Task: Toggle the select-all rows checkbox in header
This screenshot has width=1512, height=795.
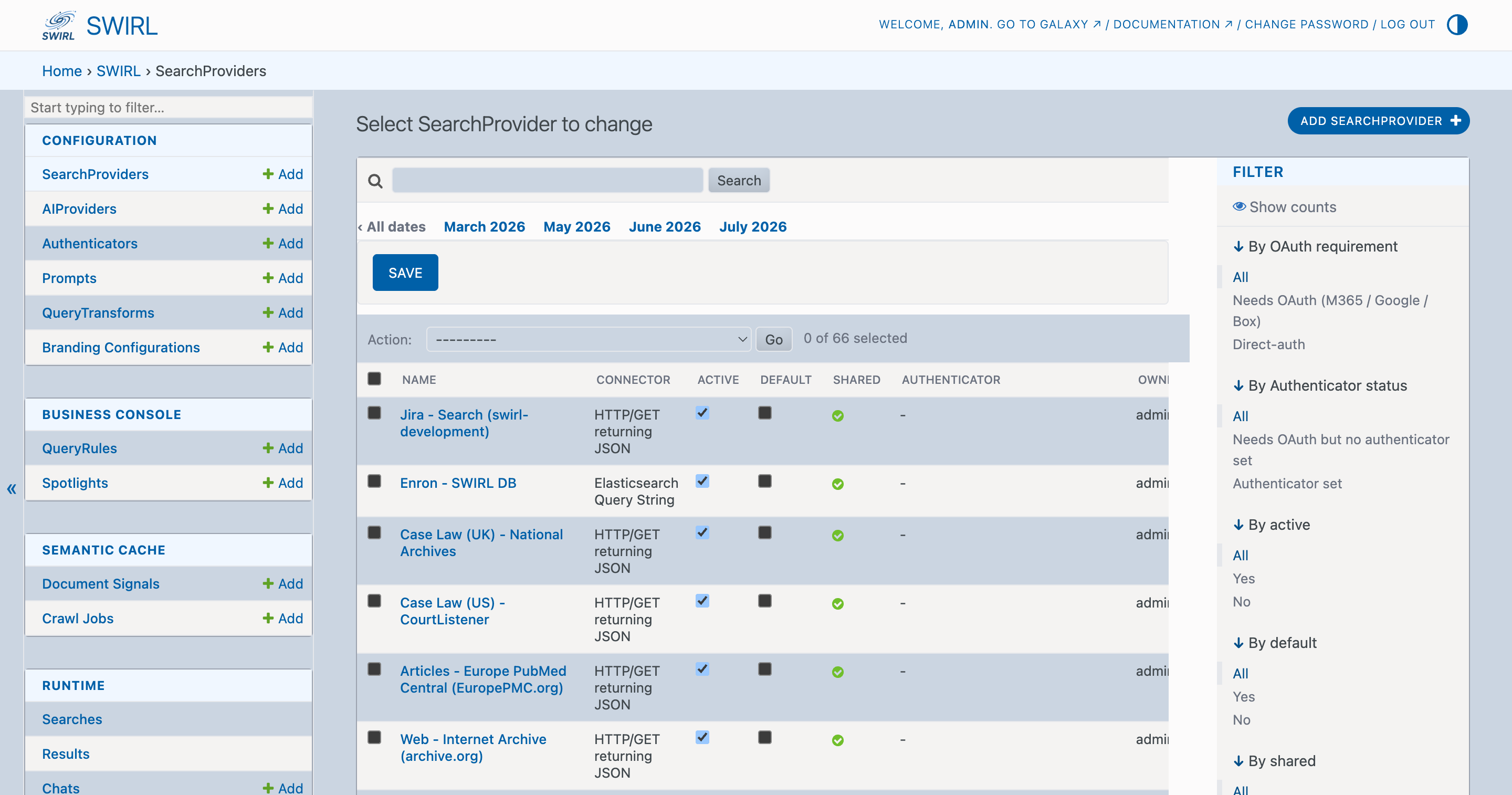Action: (x=374, y=379)
